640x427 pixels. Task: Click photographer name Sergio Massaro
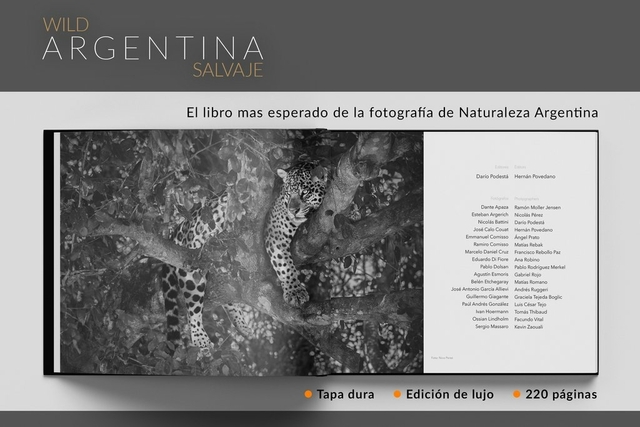(491, 327)
